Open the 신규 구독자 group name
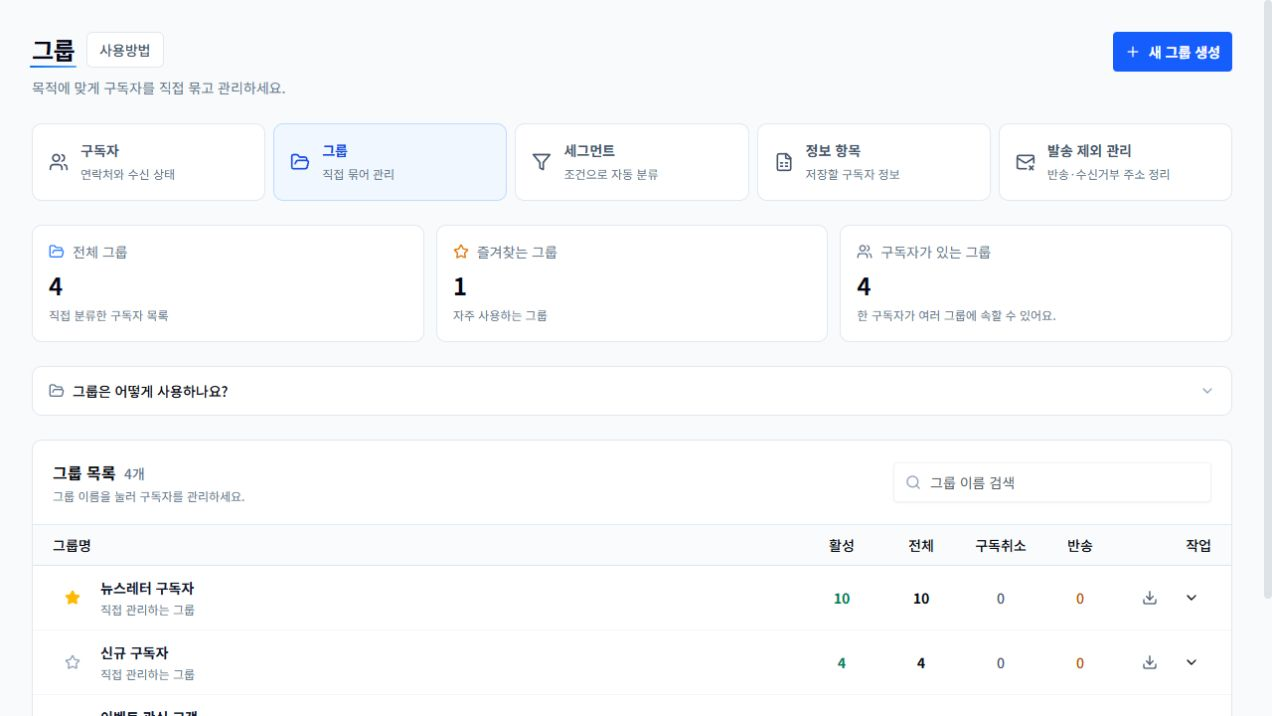This screenshot has height=716, width=1272. coord(135,653)
